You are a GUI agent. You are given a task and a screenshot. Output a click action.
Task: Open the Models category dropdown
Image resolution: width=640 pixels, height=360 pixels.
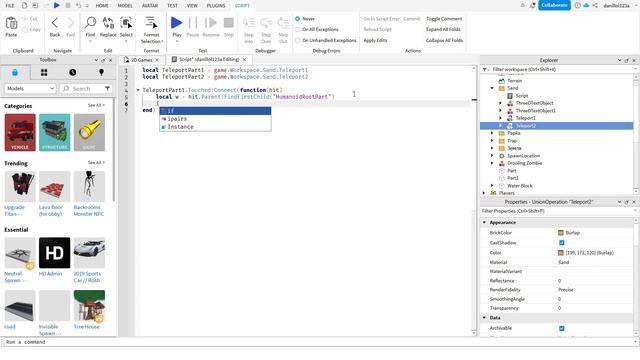[x=30, y=88]
